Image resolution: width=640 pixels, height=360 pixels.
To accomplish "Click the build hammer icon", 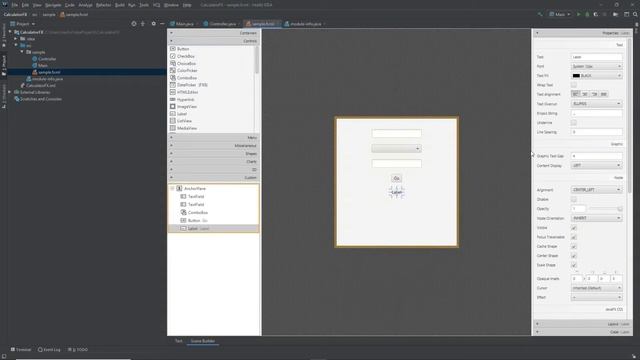I will tap(540, 14).
